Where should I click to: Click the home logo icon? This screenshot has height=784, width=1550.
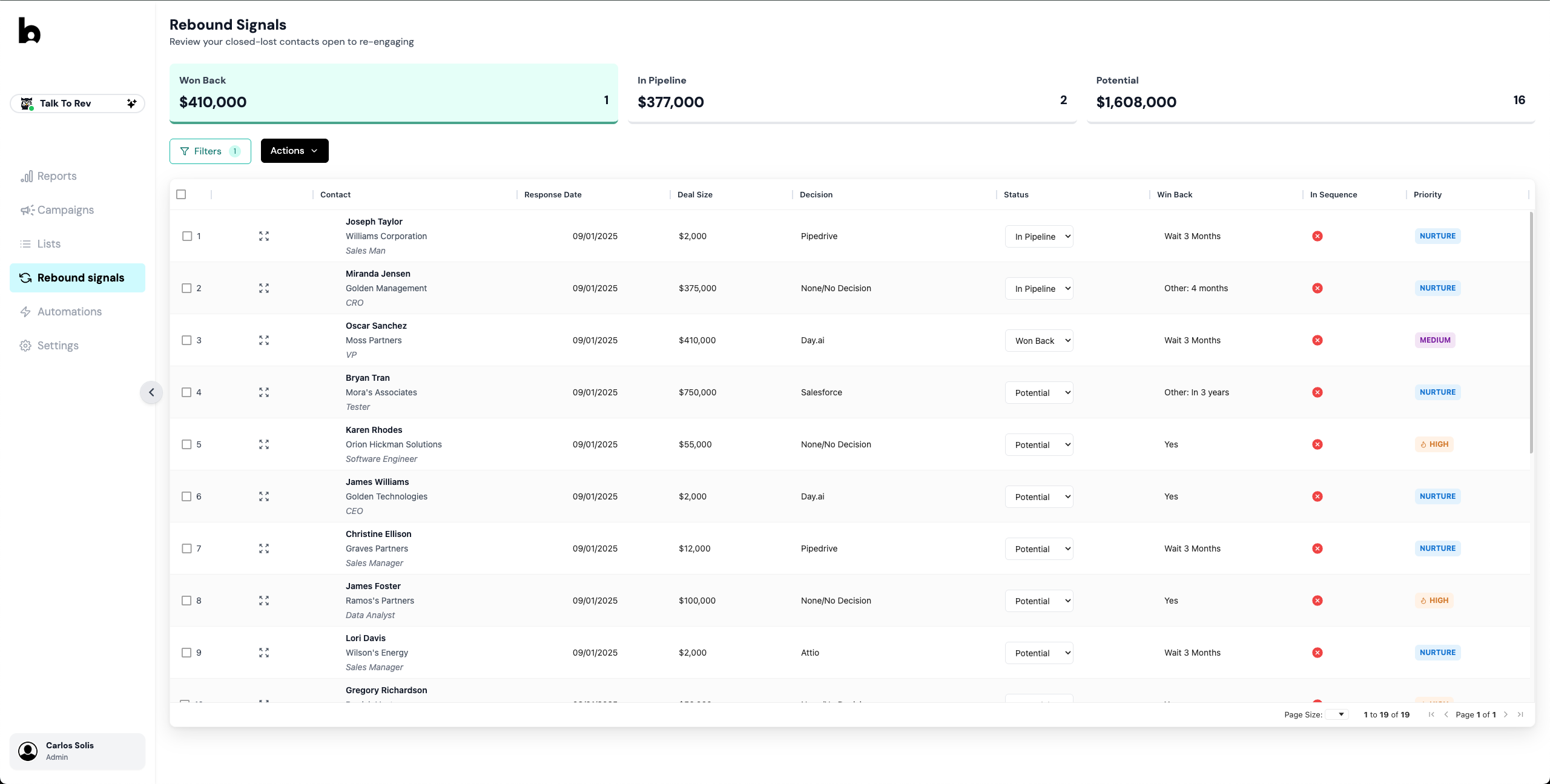pyautogui.click(x=29, y=30)
